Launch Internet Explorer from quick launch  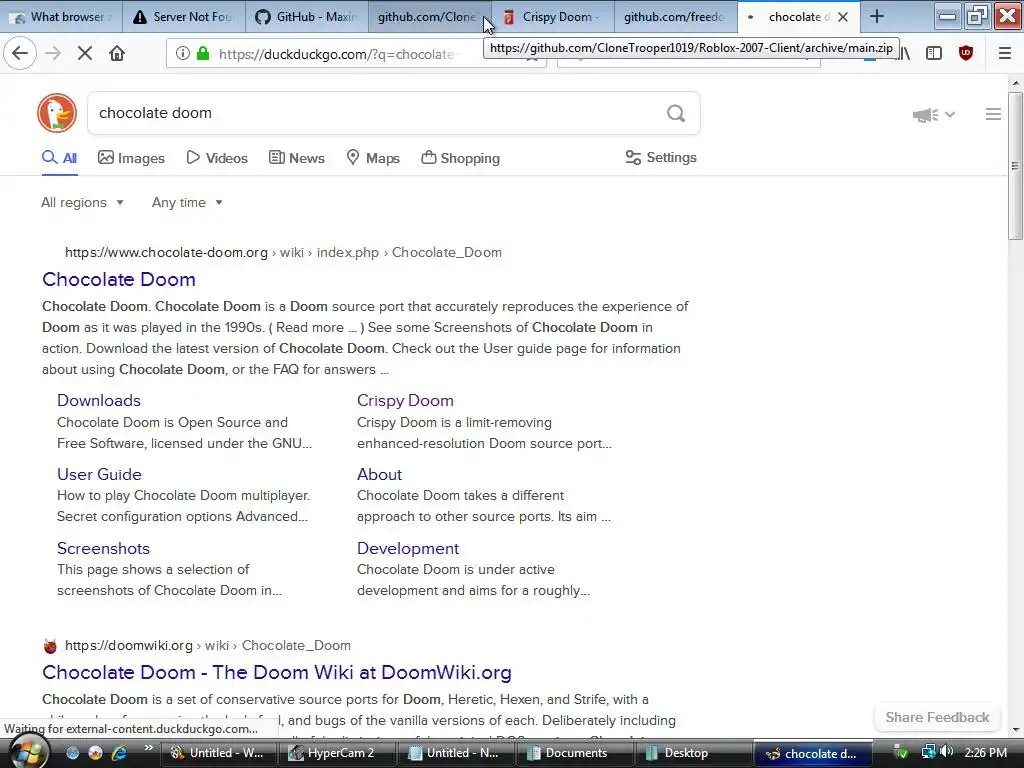click(x=119, y=753)
